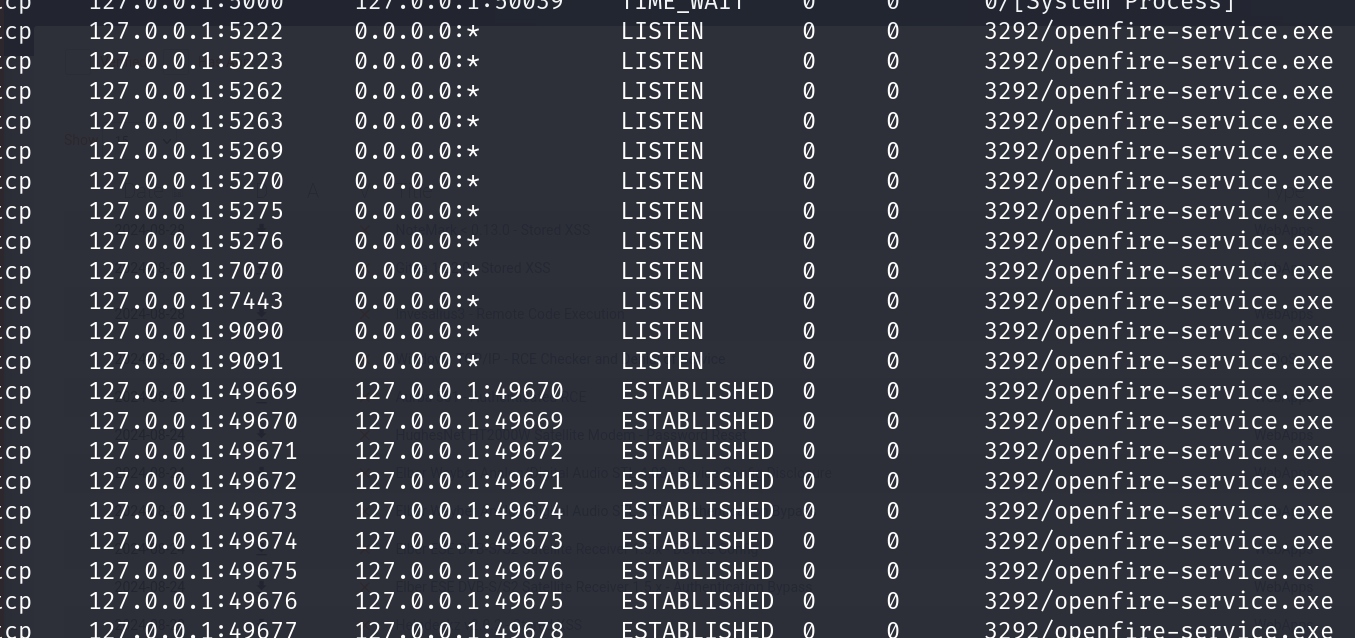
Task: Click local address 127.0.0.1:49672
Action: [193, 481]
